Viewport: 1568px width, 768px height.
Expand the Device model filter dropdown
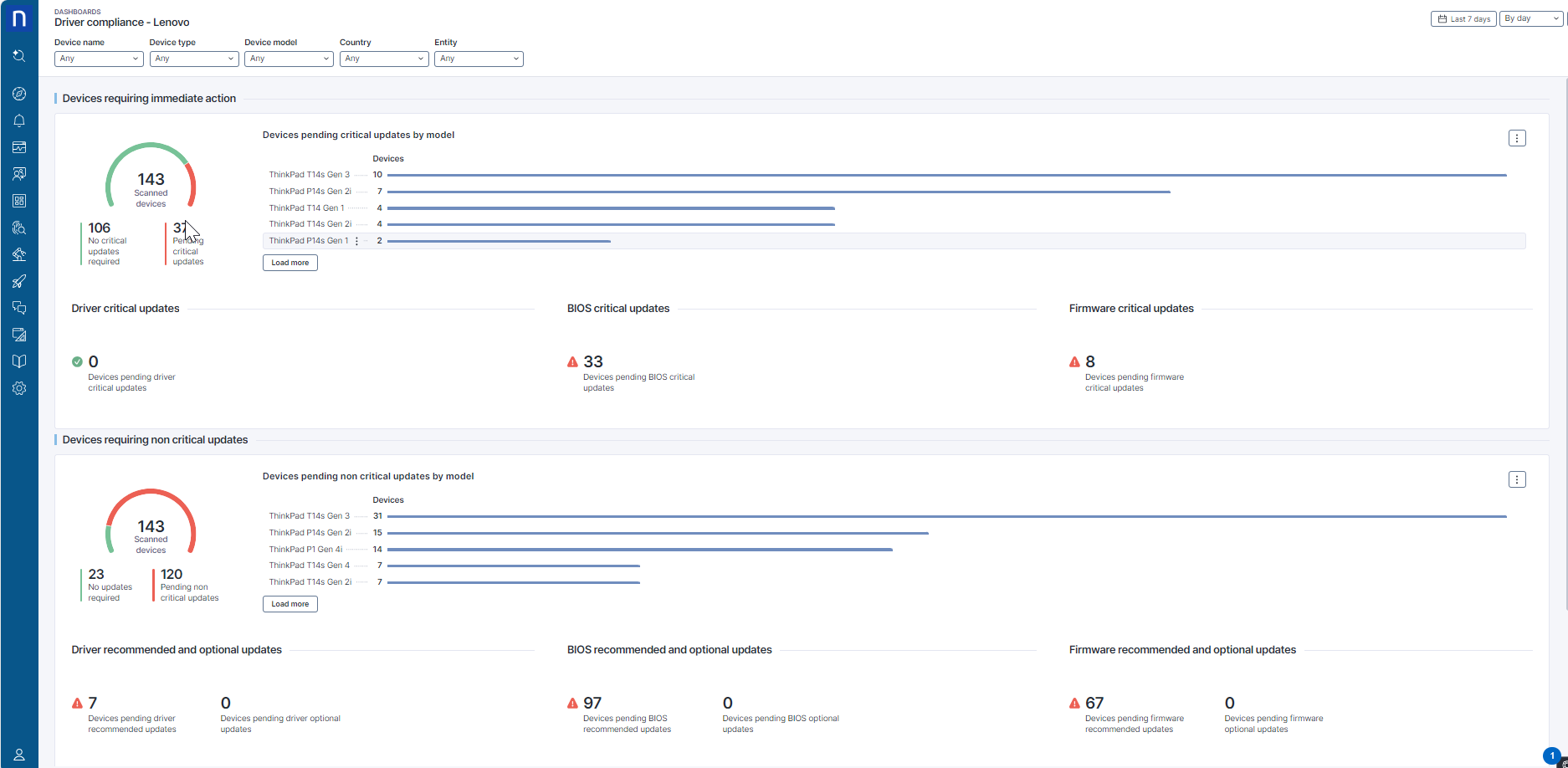tap(289, 59)
